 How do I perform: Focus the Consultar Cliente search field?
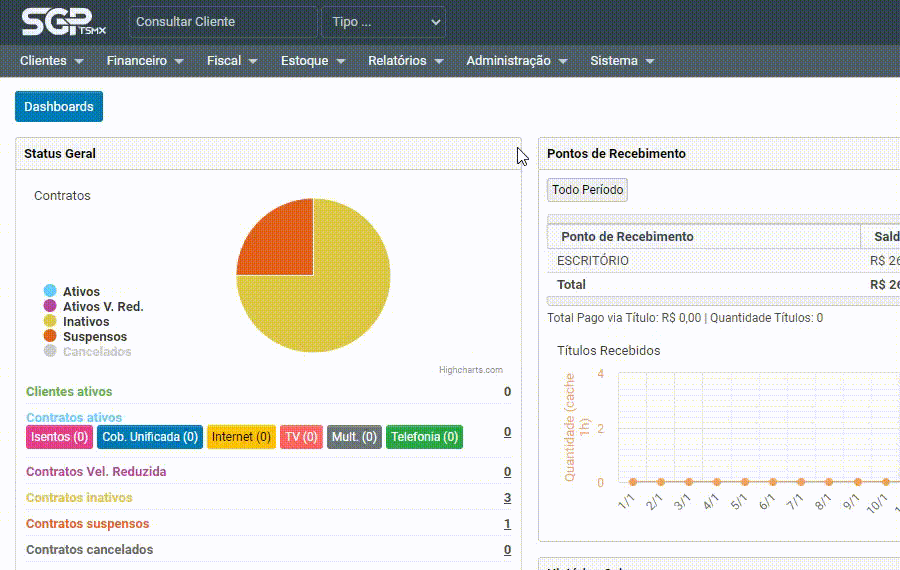(x=222, y=22)
